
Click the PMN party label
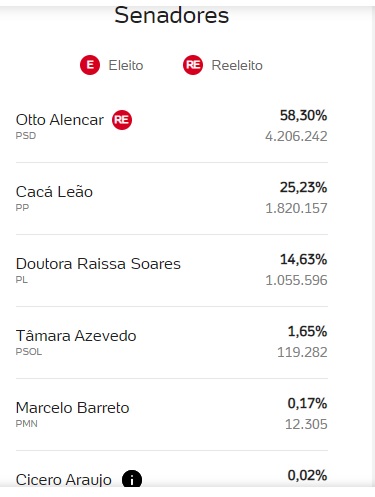click(x=26, y=424)
